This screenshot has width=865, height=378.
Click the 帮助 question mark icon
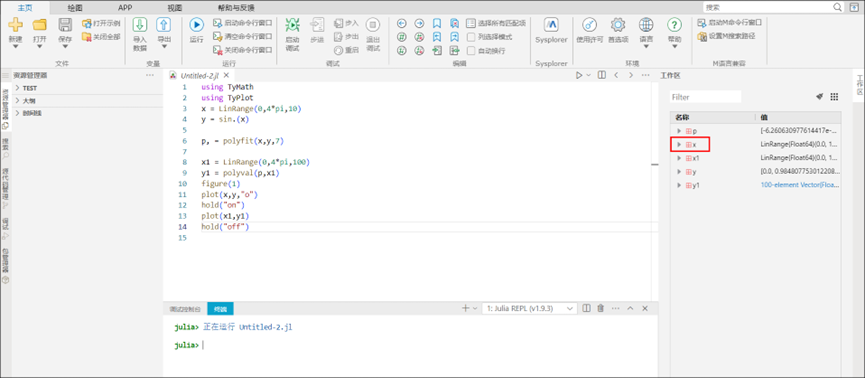click(x=674, y=25)
